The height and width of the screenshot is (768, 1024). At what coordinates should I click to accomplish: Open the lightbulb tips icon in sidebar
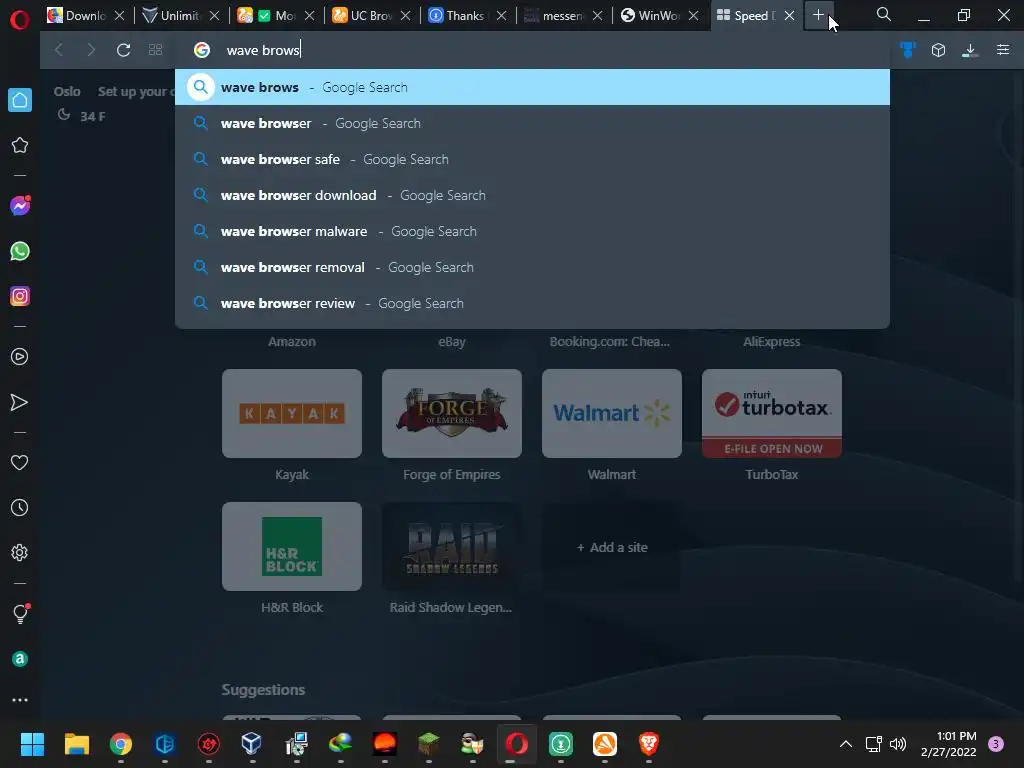pyautogui.click(x=20, y=614)
